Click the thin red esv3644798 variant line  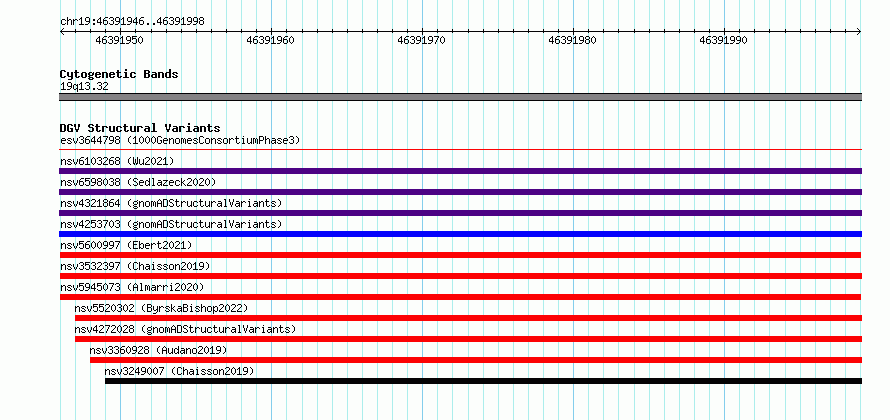point(460,150)
